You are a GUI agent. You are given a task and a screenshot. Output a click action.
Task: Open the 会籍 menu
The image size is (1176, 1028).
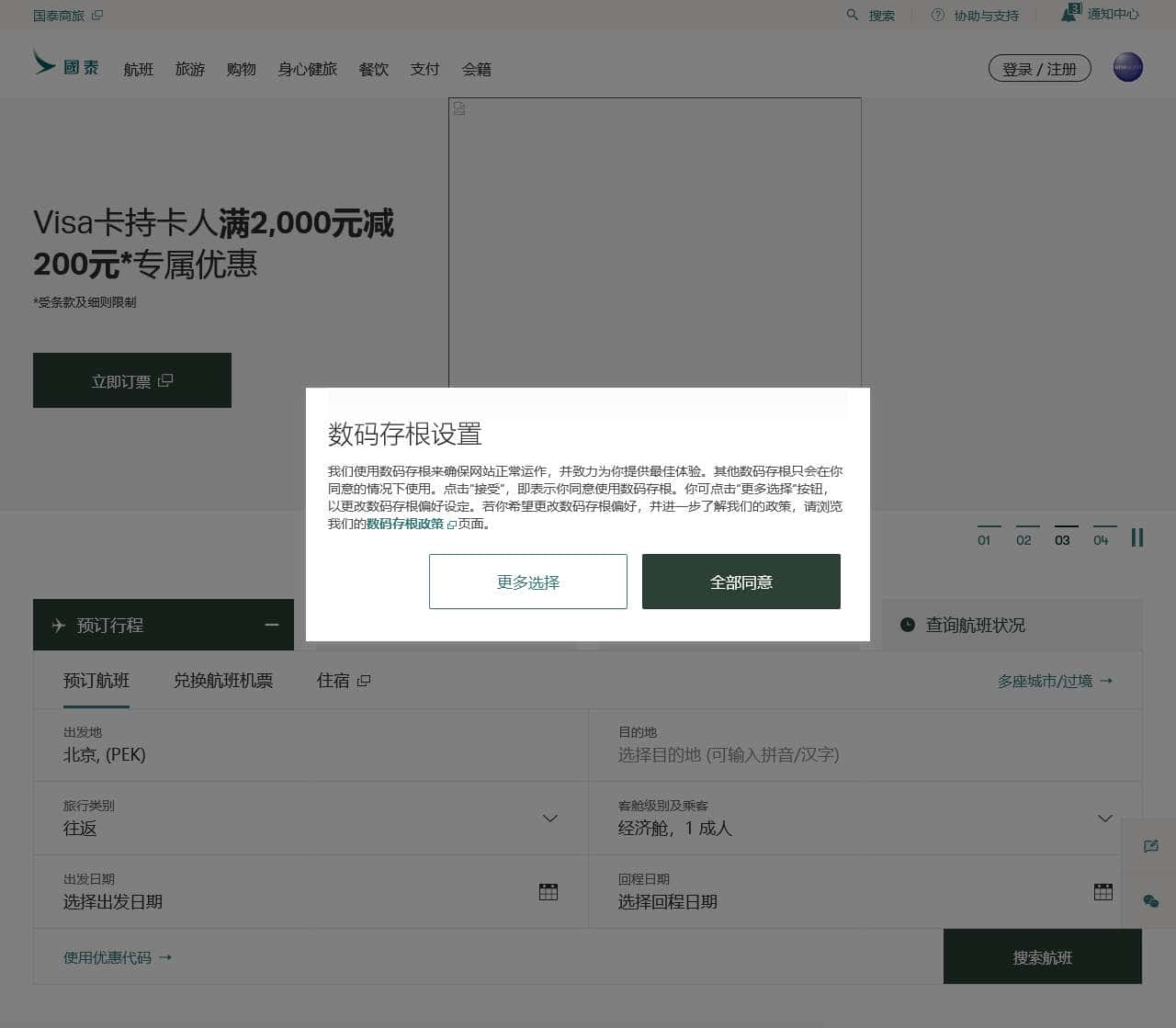[477, 69]
